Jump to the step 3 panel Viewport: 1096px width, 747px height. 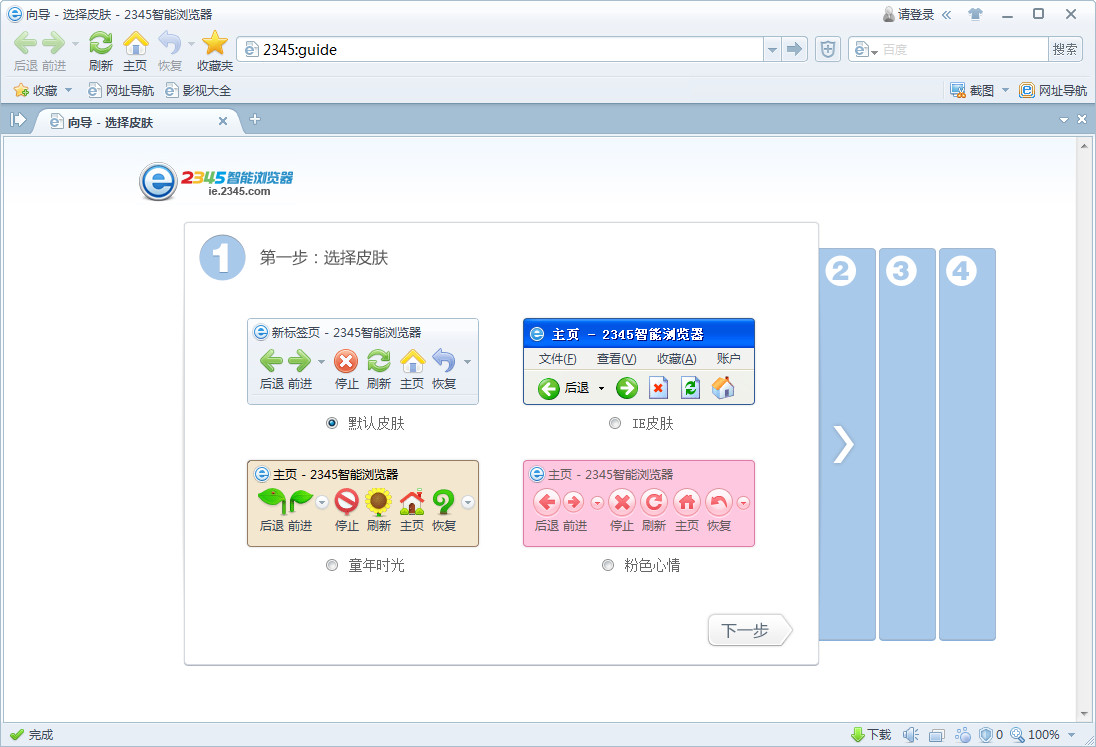(907, 444)
